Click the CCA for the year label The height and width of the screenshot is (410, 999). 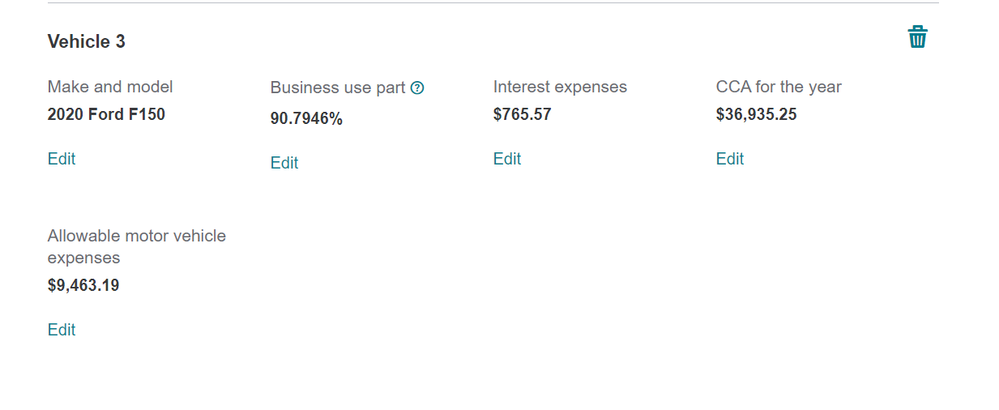779,87
